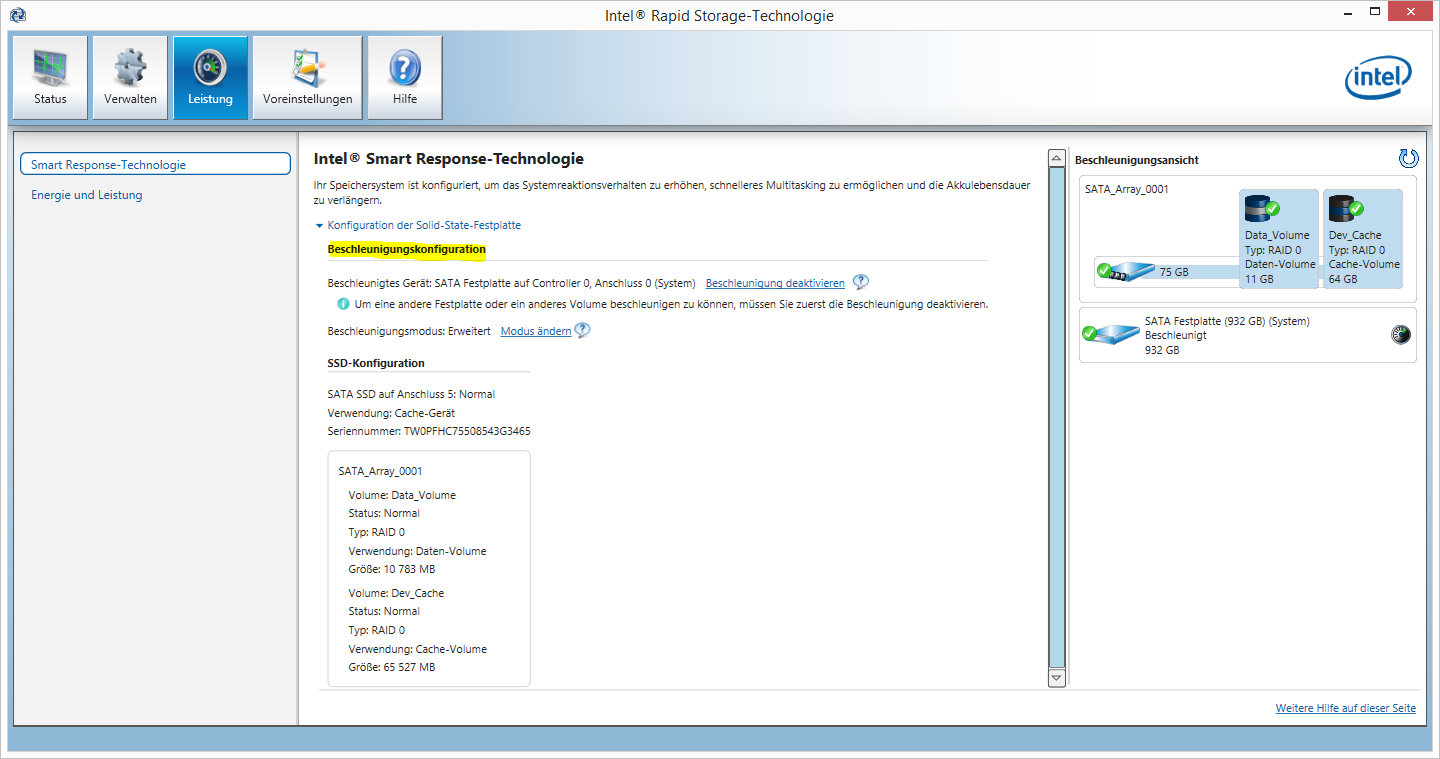Viewport: 1440px width, 759px height.
Task: Click Größe: 10 783 MB text
Action: pyautogui.click(x=392, y=569)
